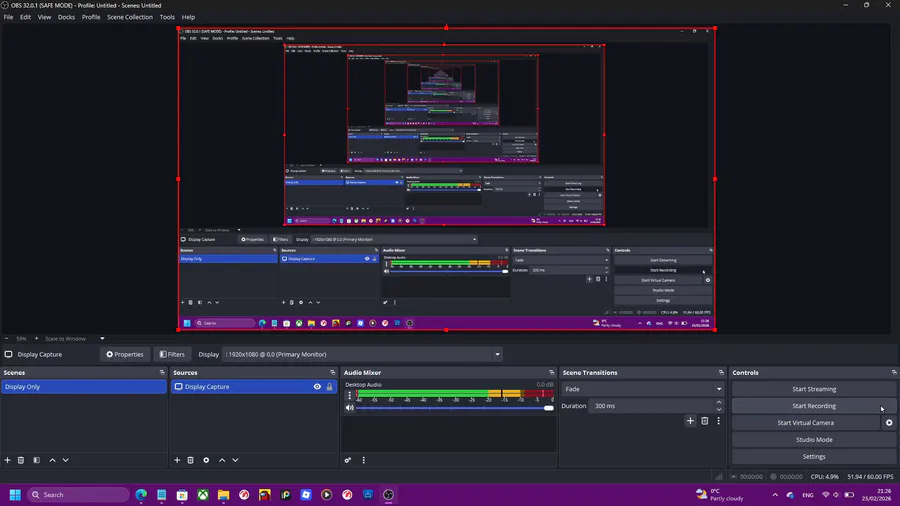Open the Edit menu

(x=25, y=17)
